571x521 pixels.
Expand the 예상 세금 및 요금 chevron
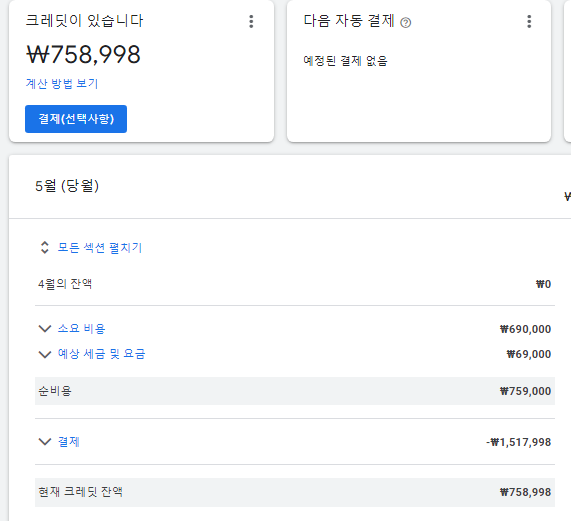click(45, 354)
